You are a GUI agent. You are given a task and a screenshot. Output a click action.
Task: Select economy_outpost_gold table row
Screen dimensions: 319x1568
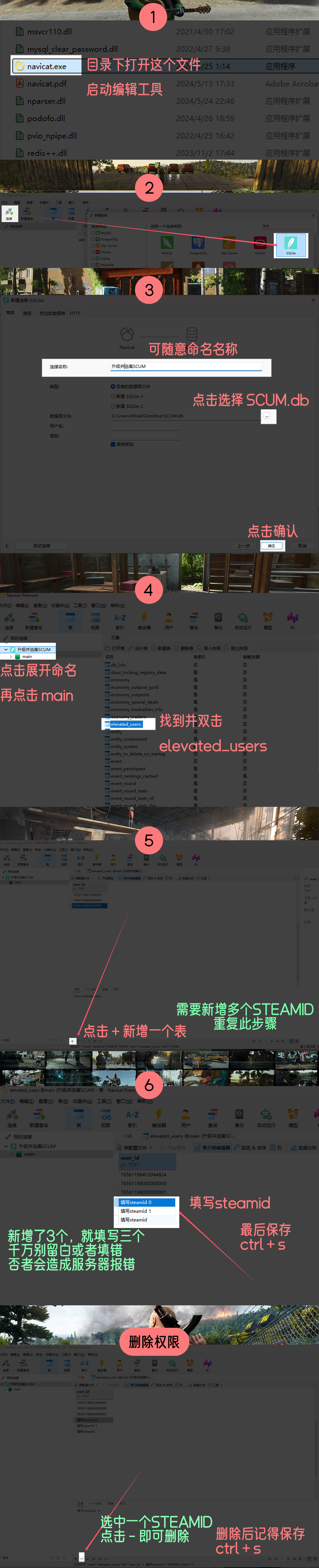(134, 687)
